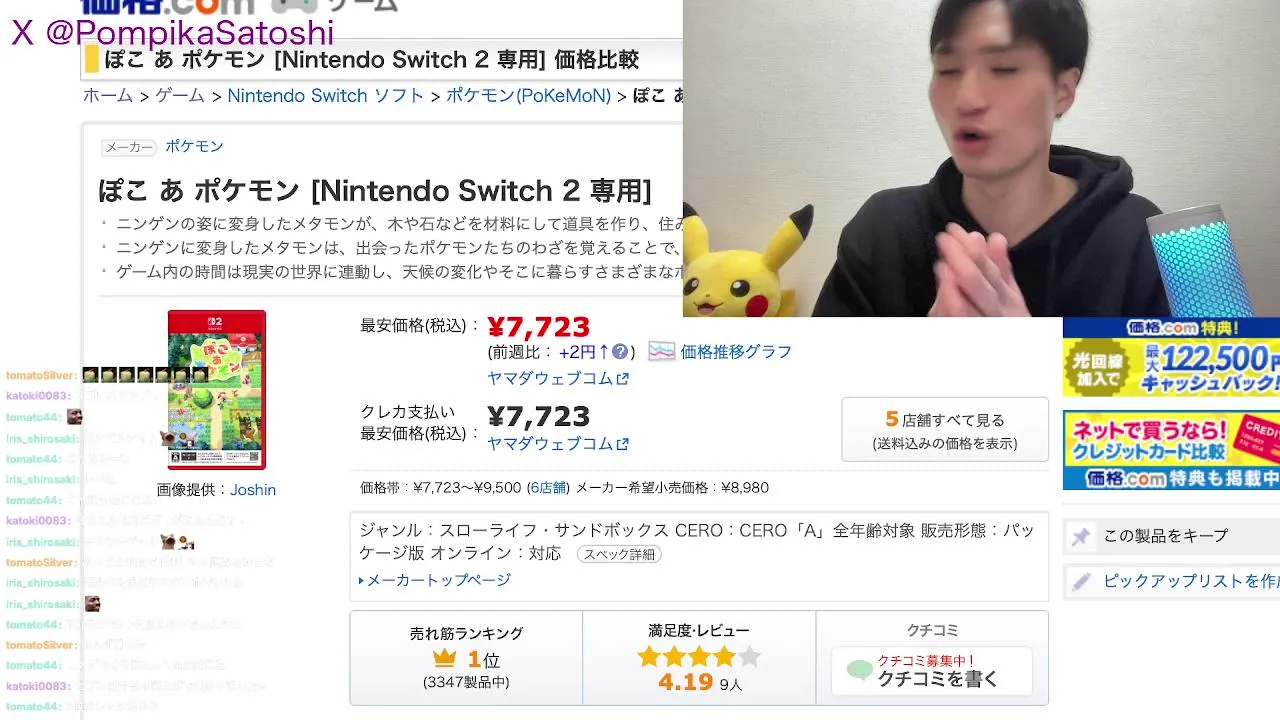View all 5 stores button
Image resolution: width=1280 pixels, height=720 pixels.
pos(945,430)
